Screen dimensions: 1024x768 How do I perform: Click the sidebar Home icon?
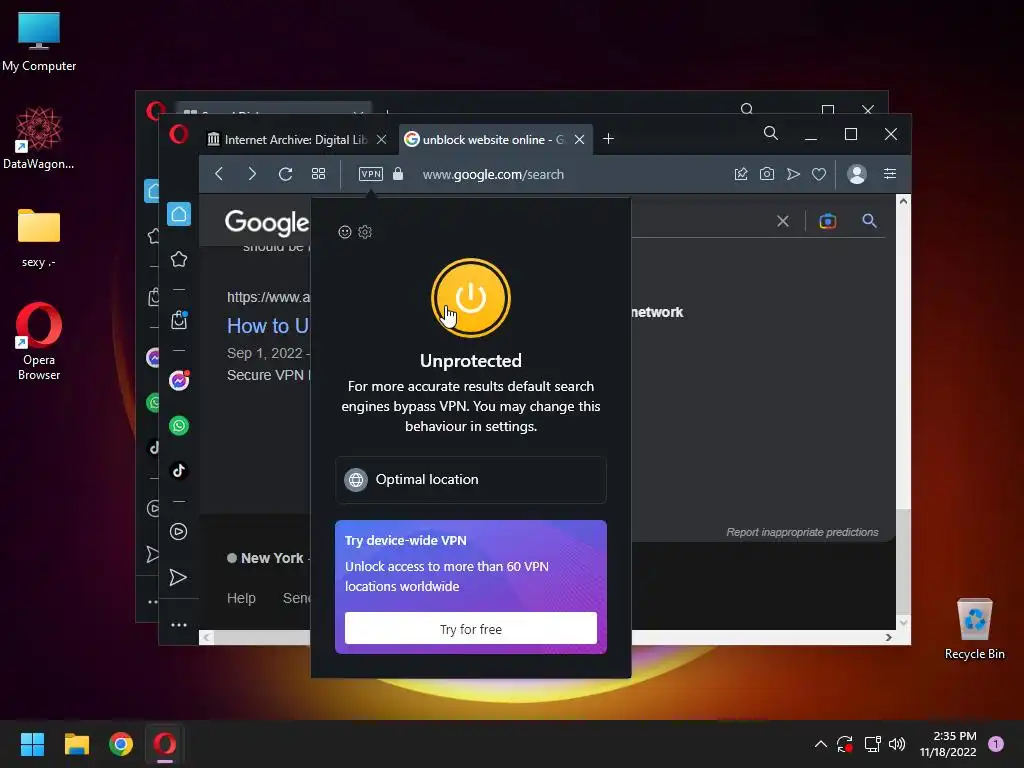pyautogui.click(x=179, y=214)
